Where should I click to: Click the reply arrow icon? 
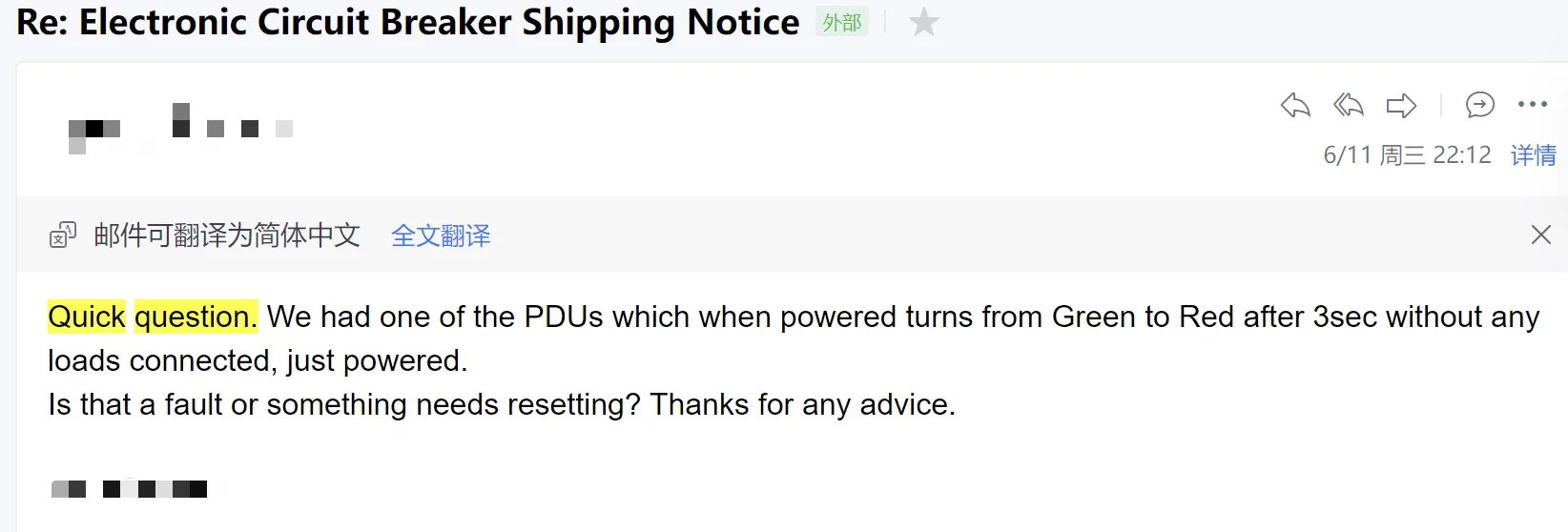point(1295,105)
